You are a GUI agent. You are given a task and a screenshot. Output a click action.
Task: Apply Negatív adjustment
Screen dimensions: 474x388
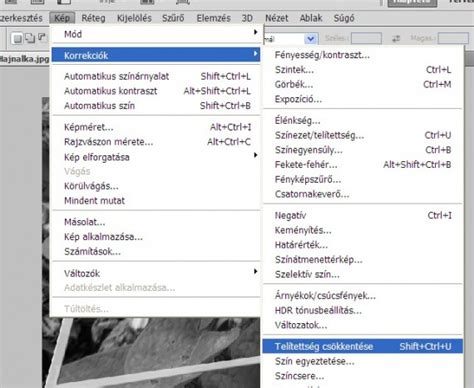[x=363, y=215]
